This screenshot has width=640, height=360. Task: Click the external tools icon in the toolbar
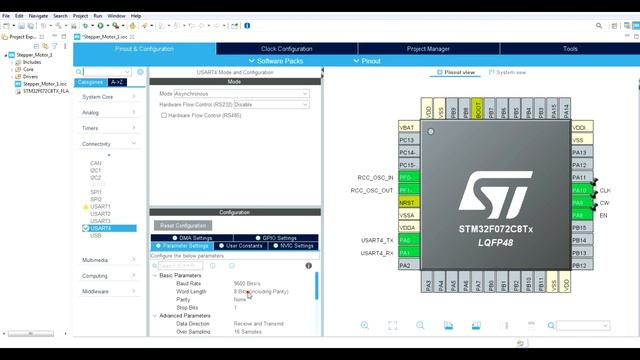tap(116, 26)
